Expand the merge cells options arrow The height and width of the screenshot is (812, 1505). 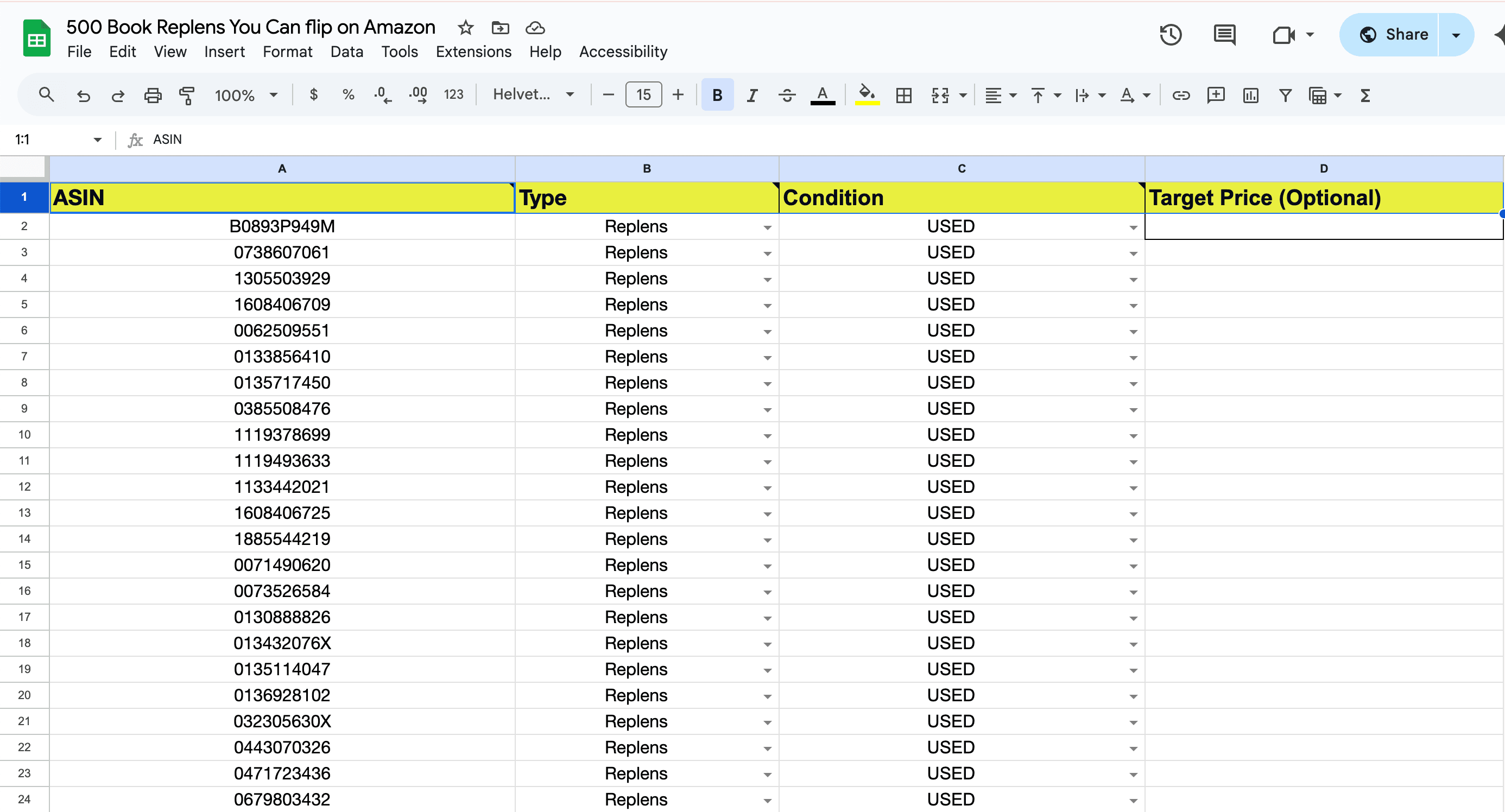(x=963, y=95)
